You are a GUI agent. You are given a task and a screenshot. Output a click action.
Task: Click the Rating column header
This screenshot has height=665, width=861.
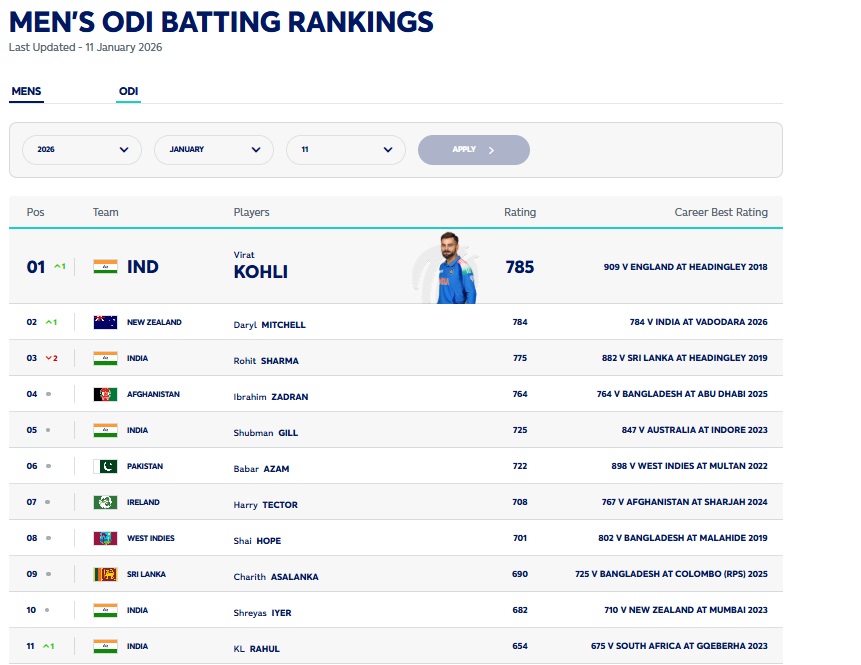pyautogui.click(x=519, y=212)
